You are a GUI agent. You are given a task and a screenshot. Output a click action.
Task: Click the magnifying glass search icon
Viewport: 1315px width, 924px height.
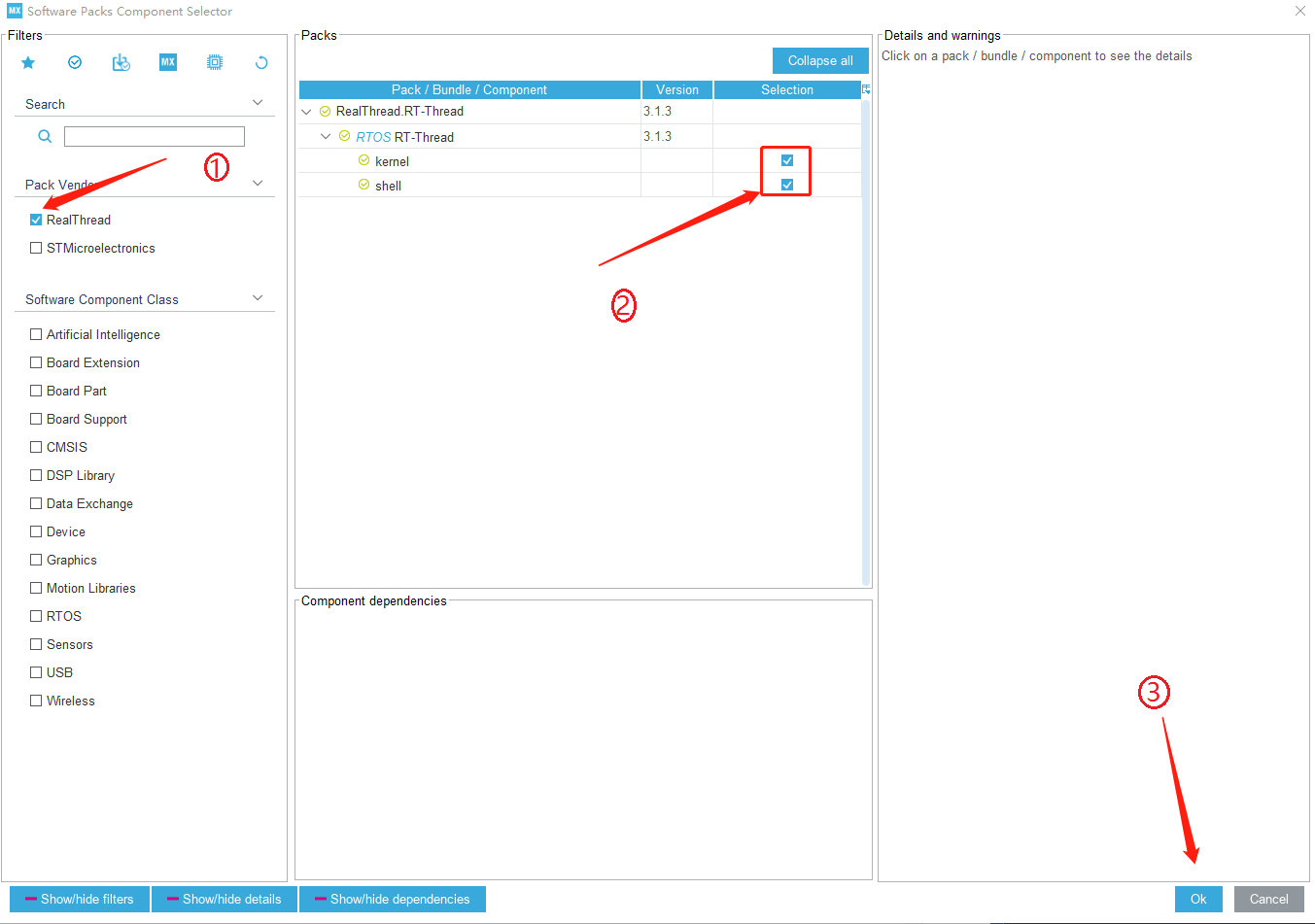point(45,137)
